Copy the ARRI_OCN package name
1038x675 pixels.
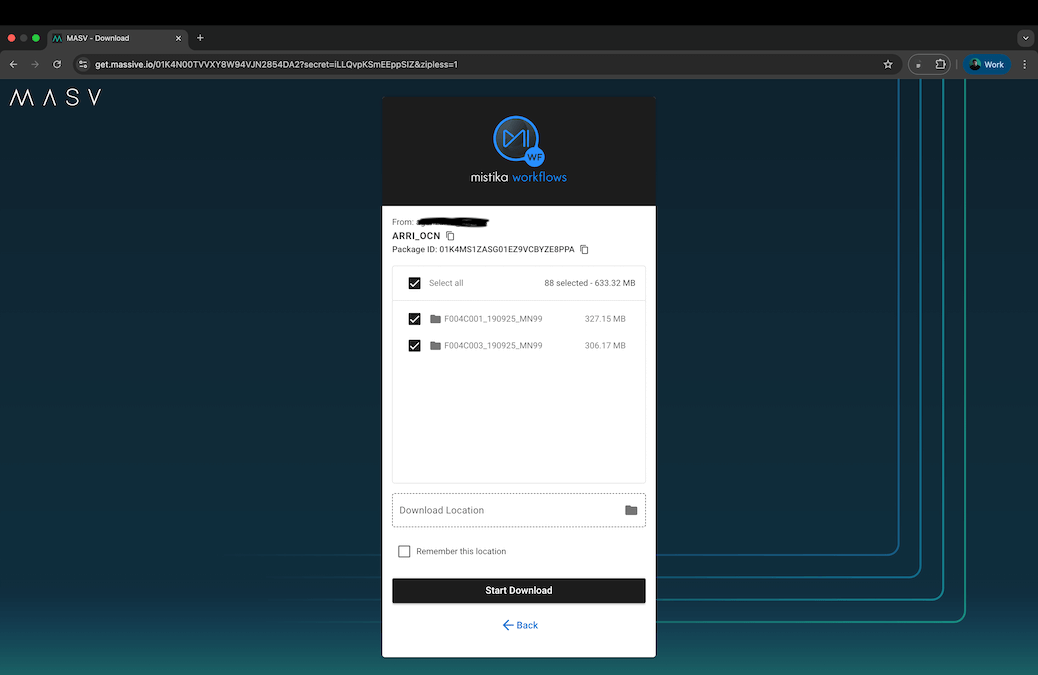pyautogui.click(x=449, y=235)
